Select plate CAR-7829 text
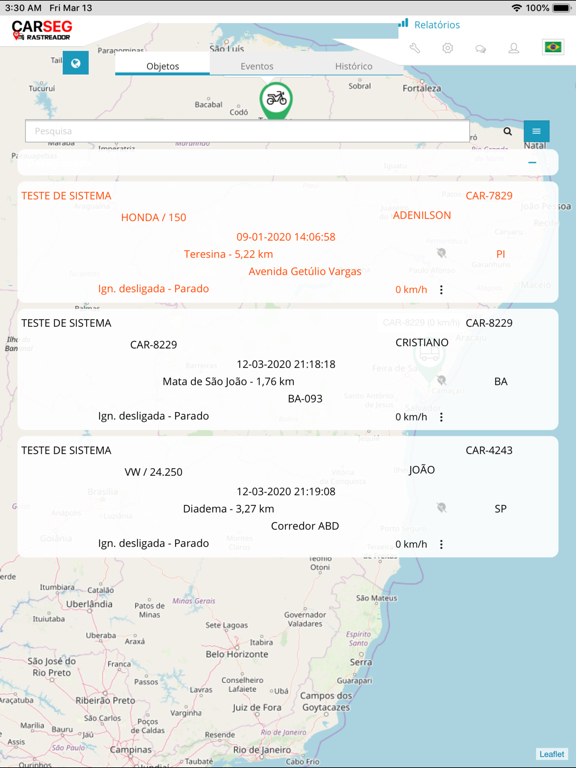576x768 pixels. click(489, 196)
